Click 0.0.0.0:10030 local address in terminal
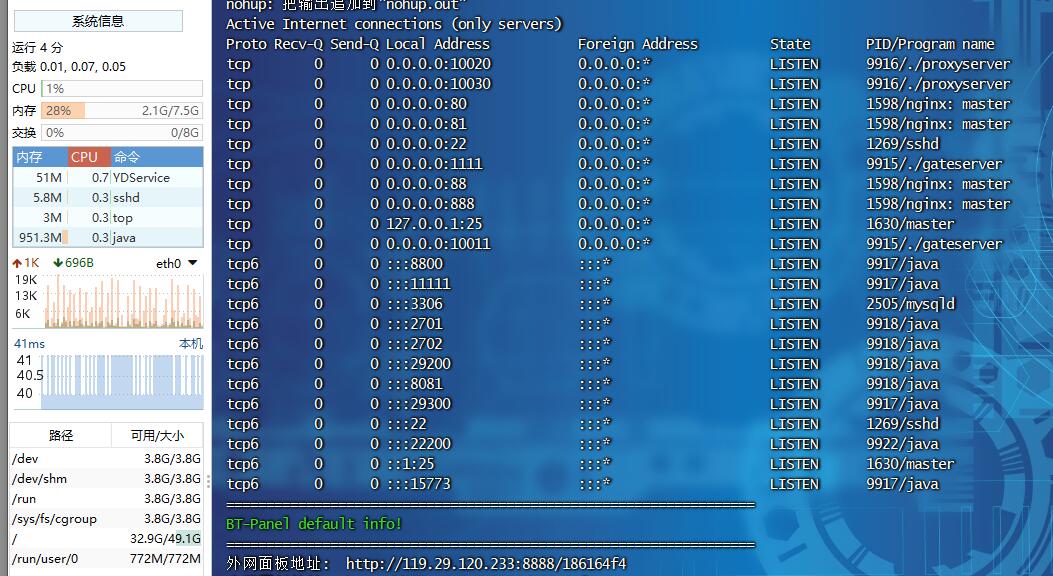Screen dimensions: 1053x576 439,84
